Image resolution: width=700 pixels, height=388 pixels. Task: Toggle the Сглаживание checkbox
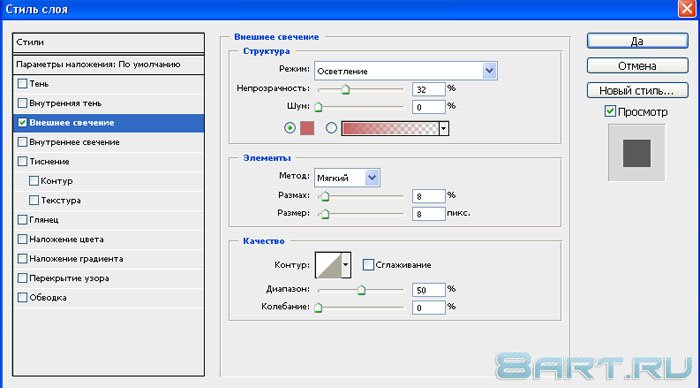pyautogui.click(x=368, y=265)
